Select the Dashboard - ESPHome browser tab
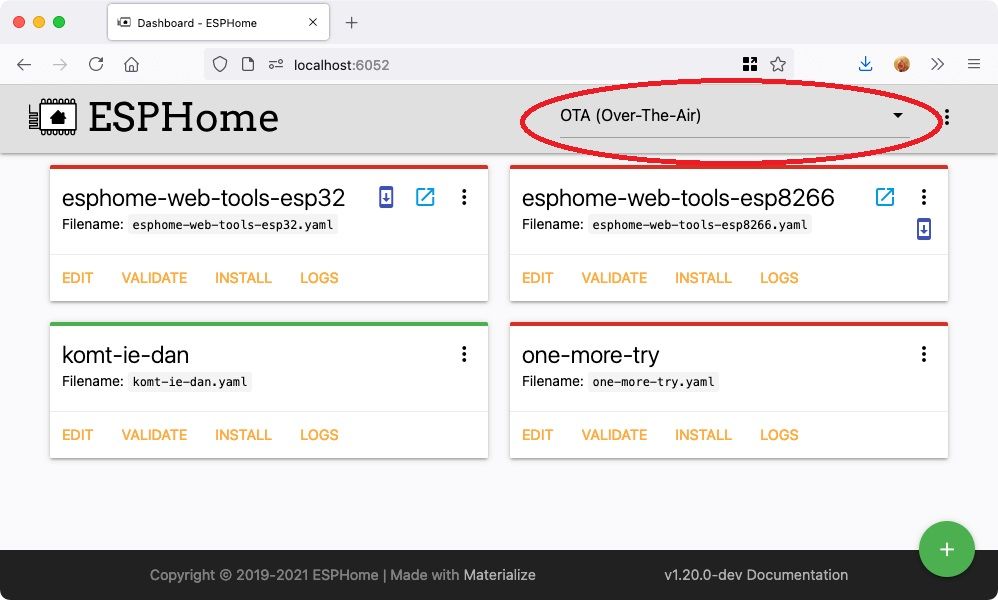 pos(218,22)
